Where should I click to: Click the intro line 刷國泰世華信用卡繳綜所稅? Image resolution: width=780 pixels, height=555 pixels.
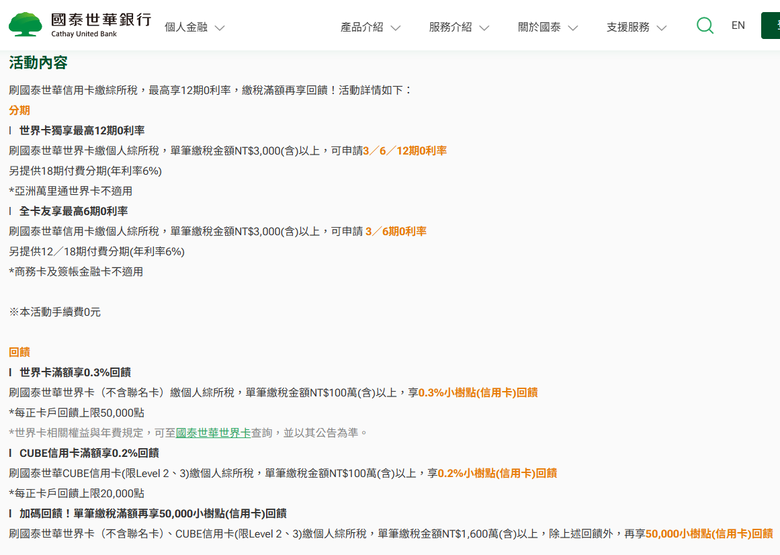(x=210, y=90)
